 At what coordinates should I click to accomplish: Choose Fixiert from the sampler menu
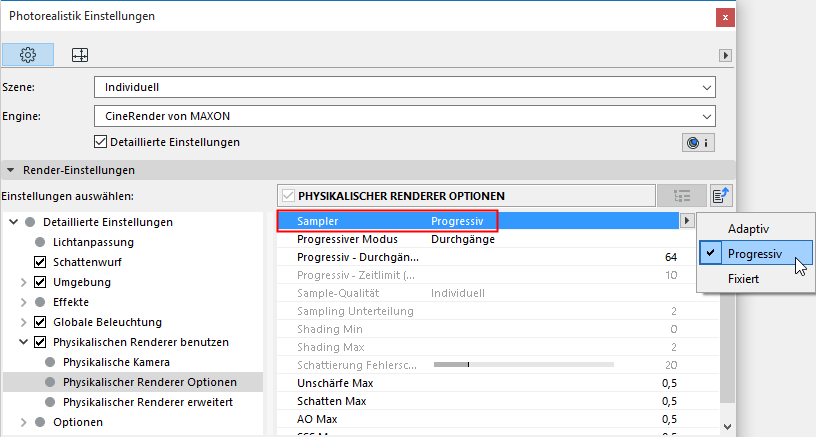pos(755,278)
